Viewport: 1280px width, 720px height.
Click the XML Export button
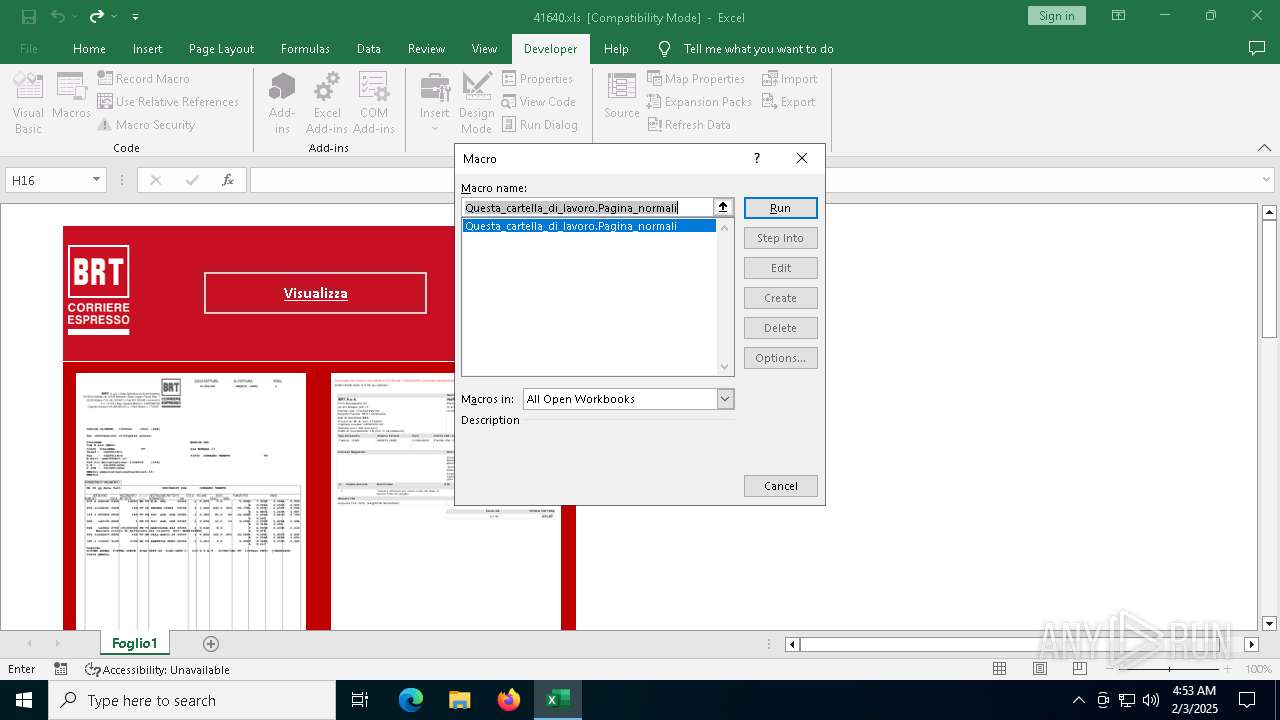tap(789, 102)
